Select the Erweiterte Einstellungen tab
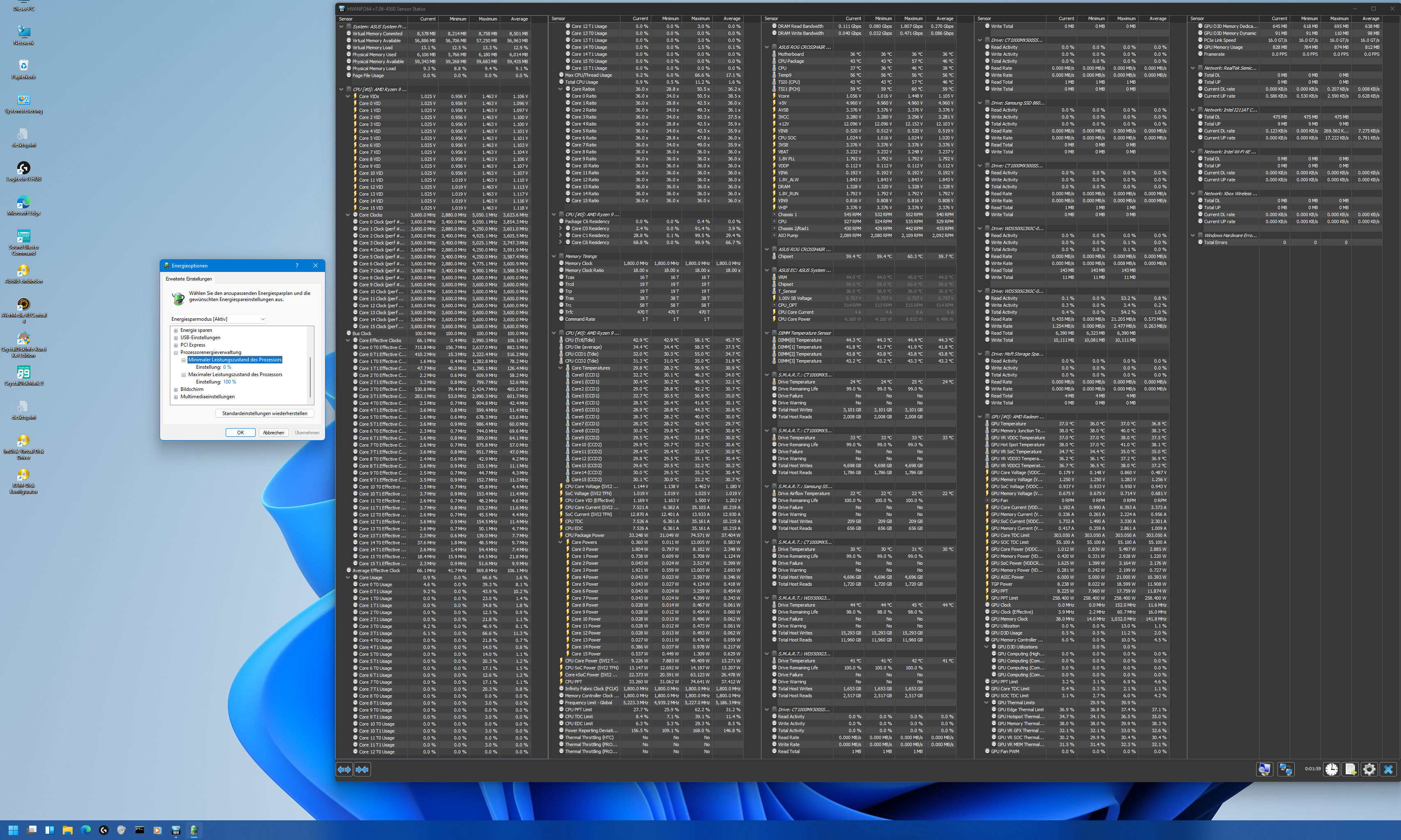Screen dimensions: 1401x840 click(x=189, y=279)
